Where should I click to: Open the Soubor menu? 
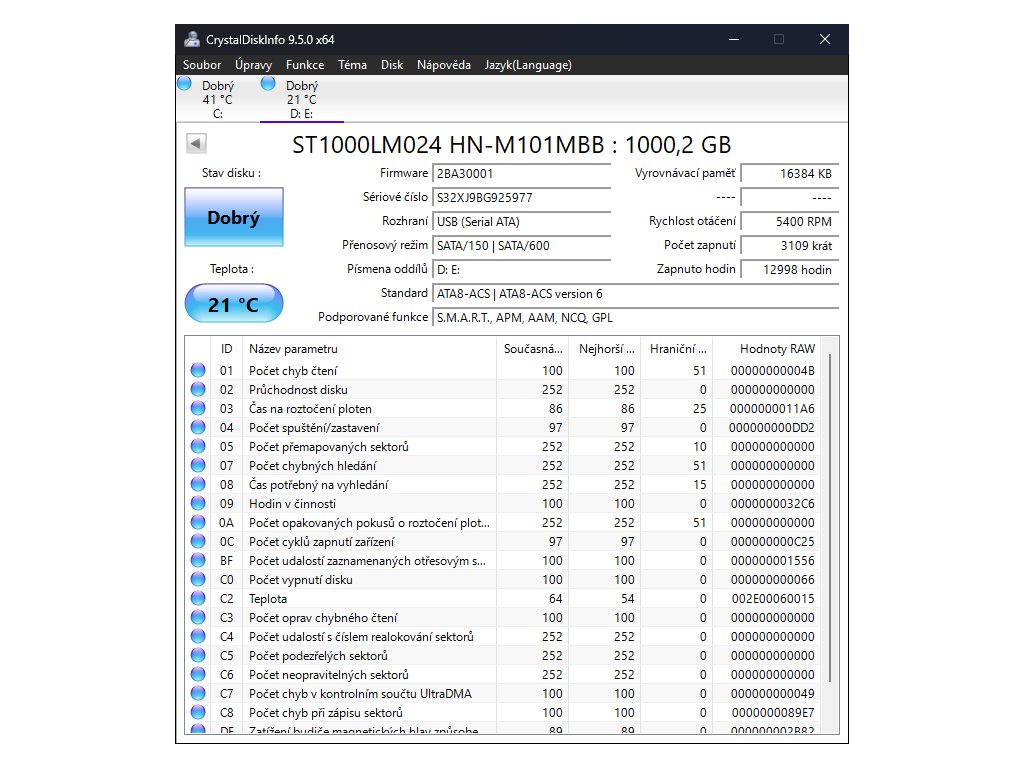(202, 65)
